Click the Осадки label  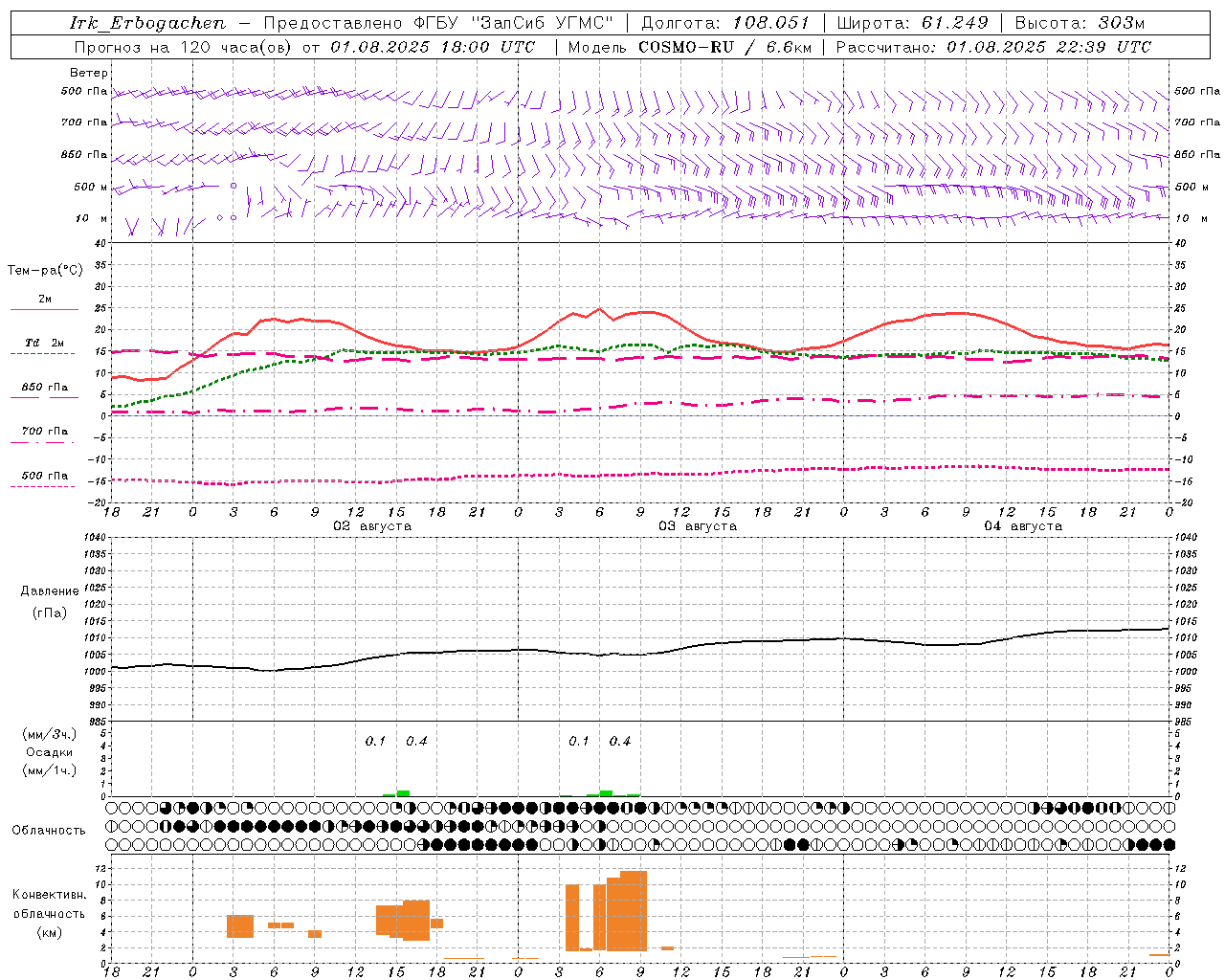tap(50, 752)
